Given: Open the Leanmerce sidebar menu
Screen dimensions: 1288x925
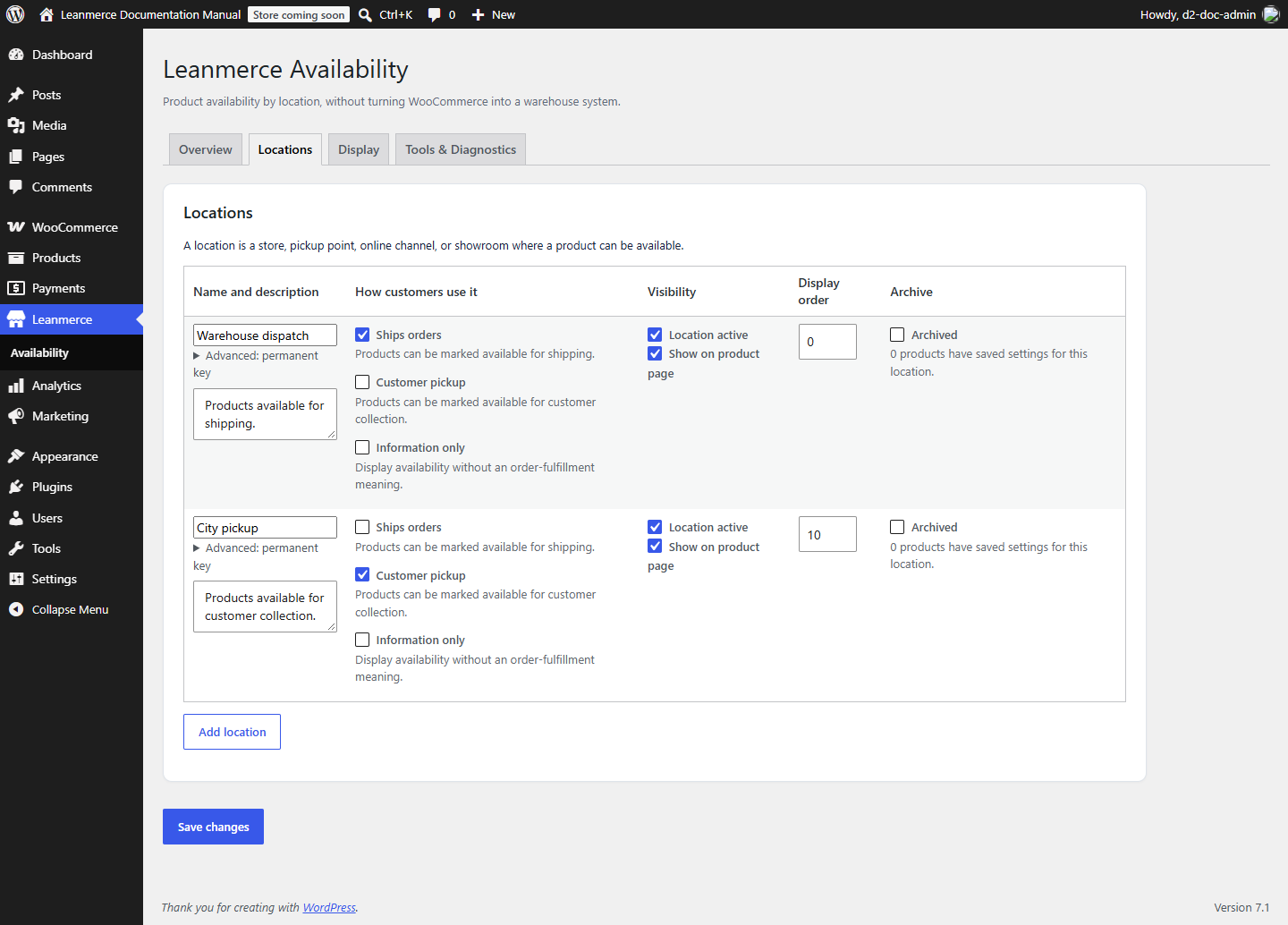Looking at the screenshot, I should [72, 319].
